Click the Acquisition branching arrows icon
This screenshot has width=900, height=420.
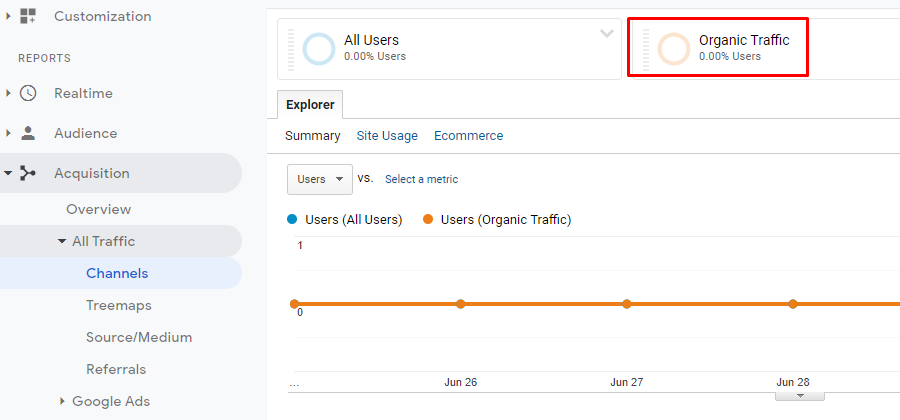28,173
